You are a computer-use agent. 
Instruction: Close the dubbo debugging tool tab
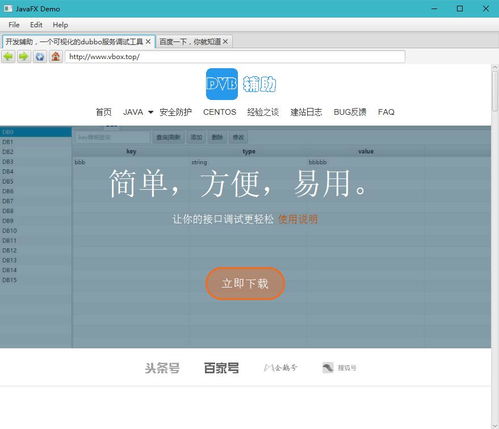148,42
